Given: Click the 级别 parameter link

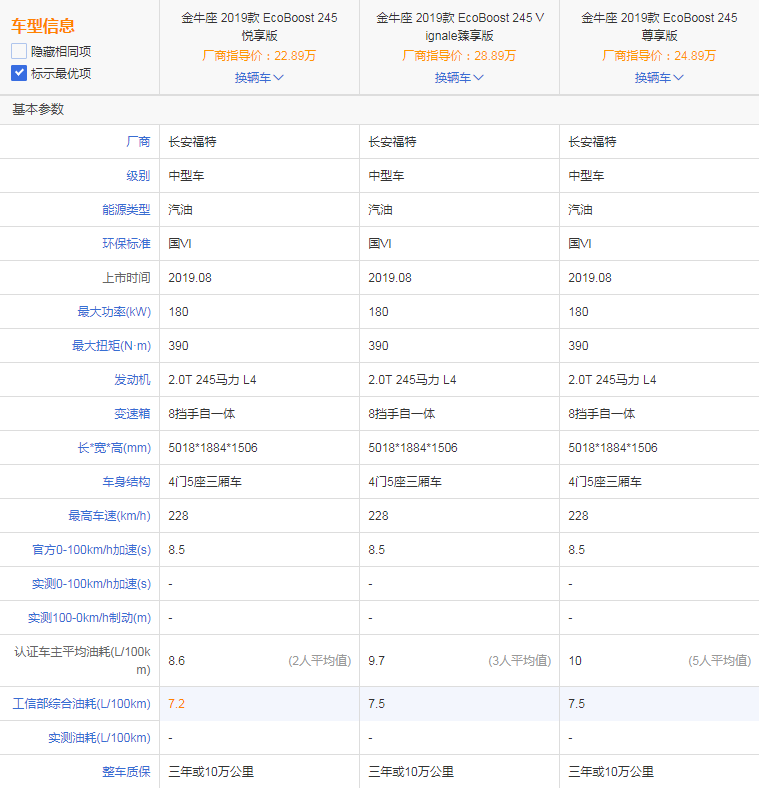Looking at the screenshot, I should point(138,175).
